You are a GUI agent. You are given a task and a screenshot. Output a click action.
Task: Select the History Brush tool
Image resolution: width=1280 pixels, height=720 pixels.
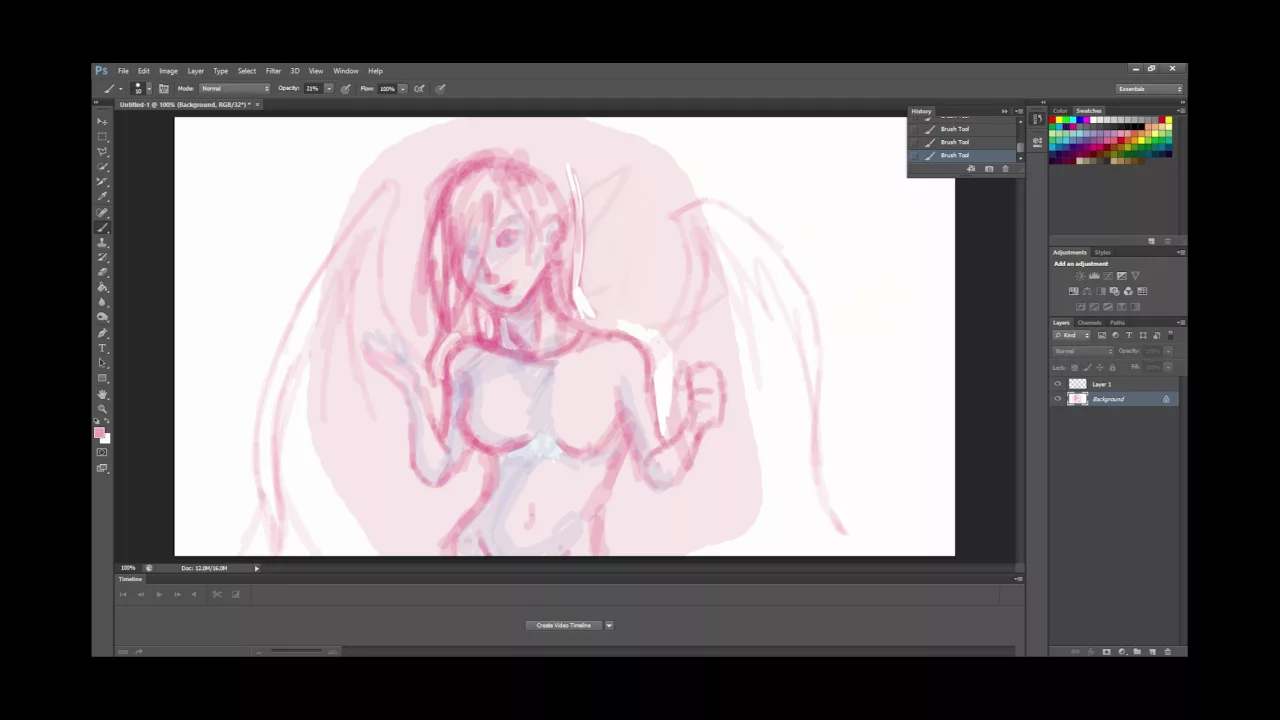tap(102, 257)
